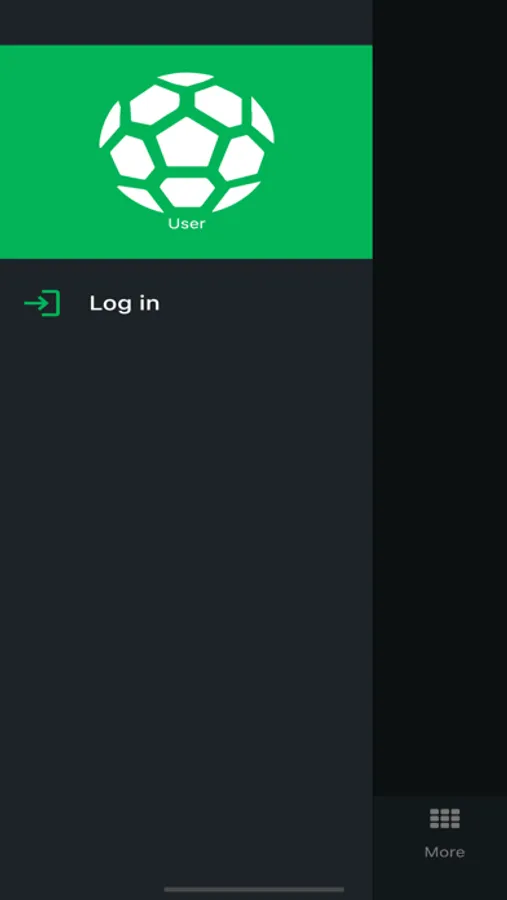
Task: Click the dark strip above green header
Action: pyautogui.click(x=186, y=22)
